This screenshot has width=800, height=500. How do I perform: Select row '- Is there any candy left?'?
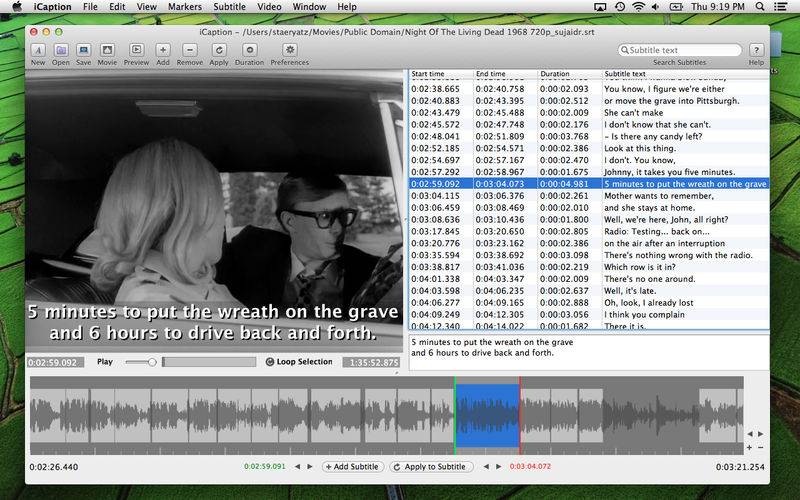(x=589, y=136)
